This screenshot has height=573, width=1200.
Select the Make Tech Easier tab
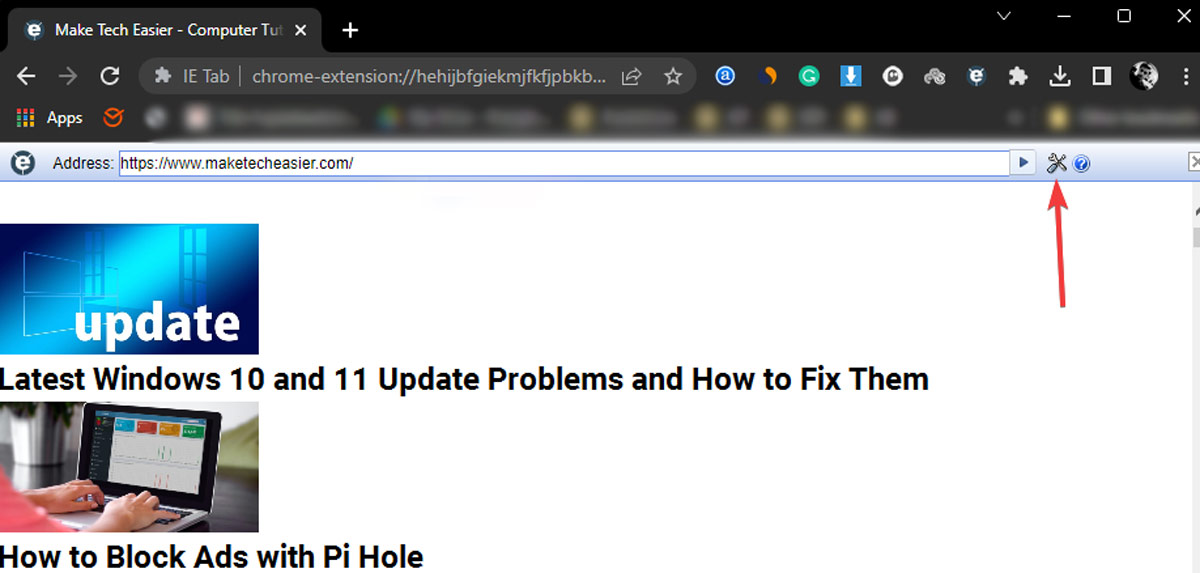(163, 30)
